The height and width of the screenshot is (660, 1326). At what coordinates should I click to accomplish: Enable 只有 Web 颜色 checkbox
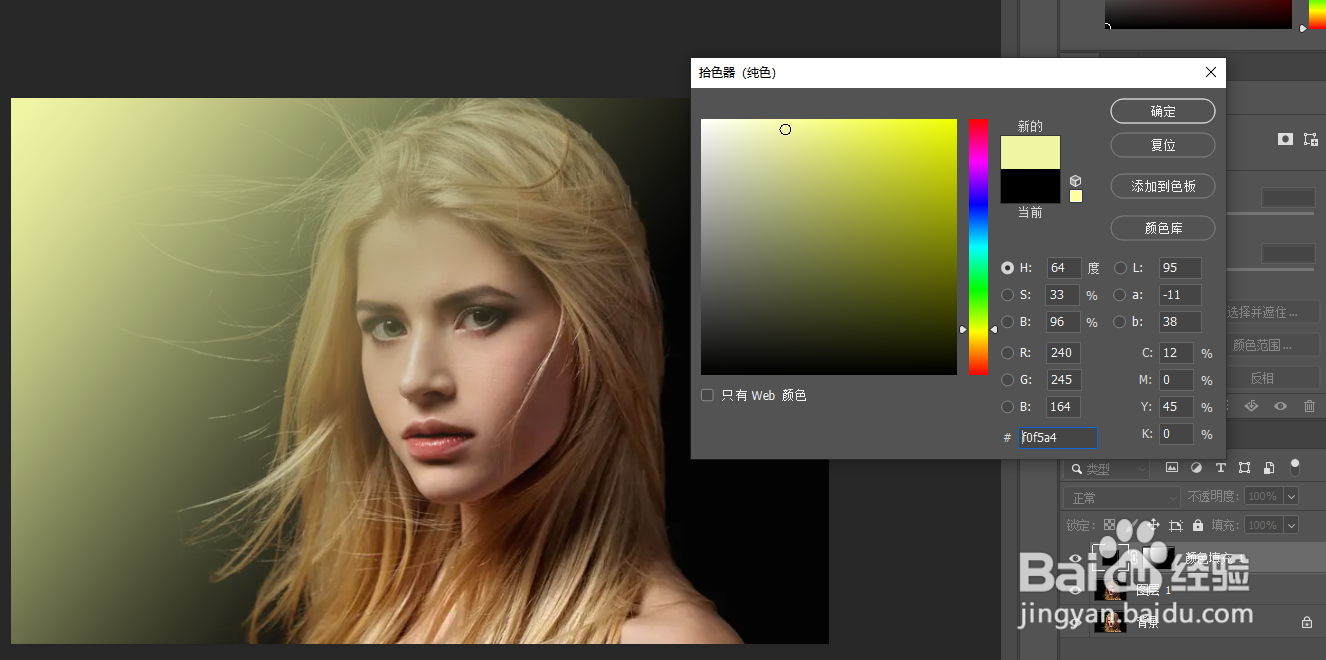pos(707,396)
